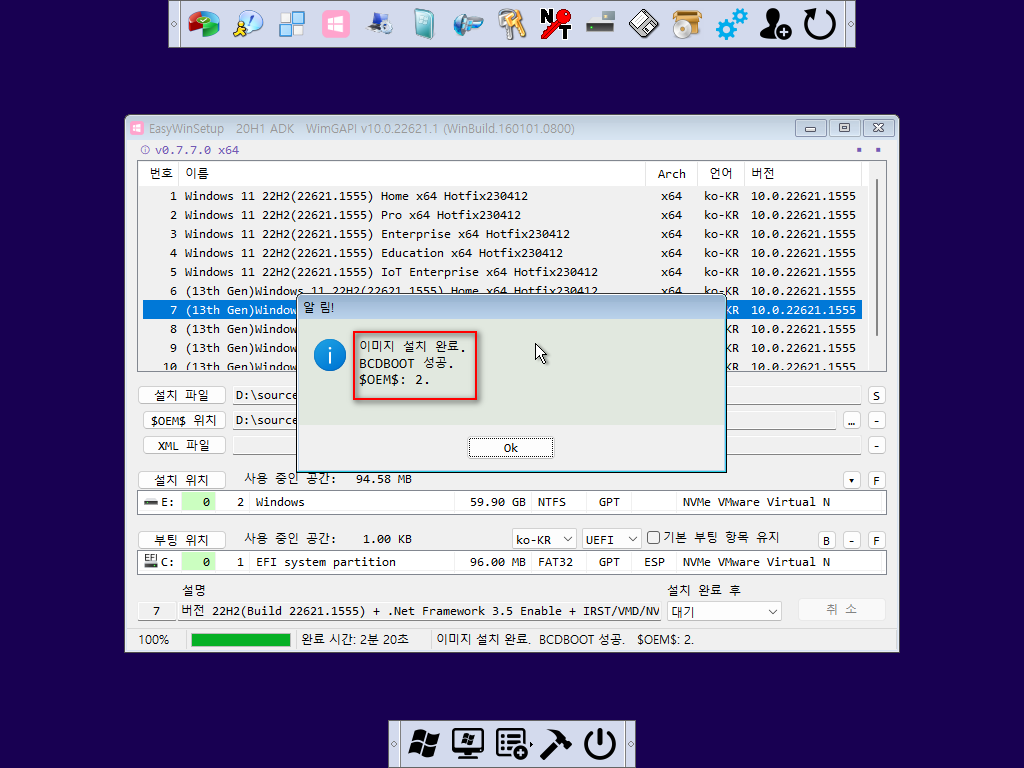
Task: Click the minus button in XML 파일 row
Action: point(876,446)
